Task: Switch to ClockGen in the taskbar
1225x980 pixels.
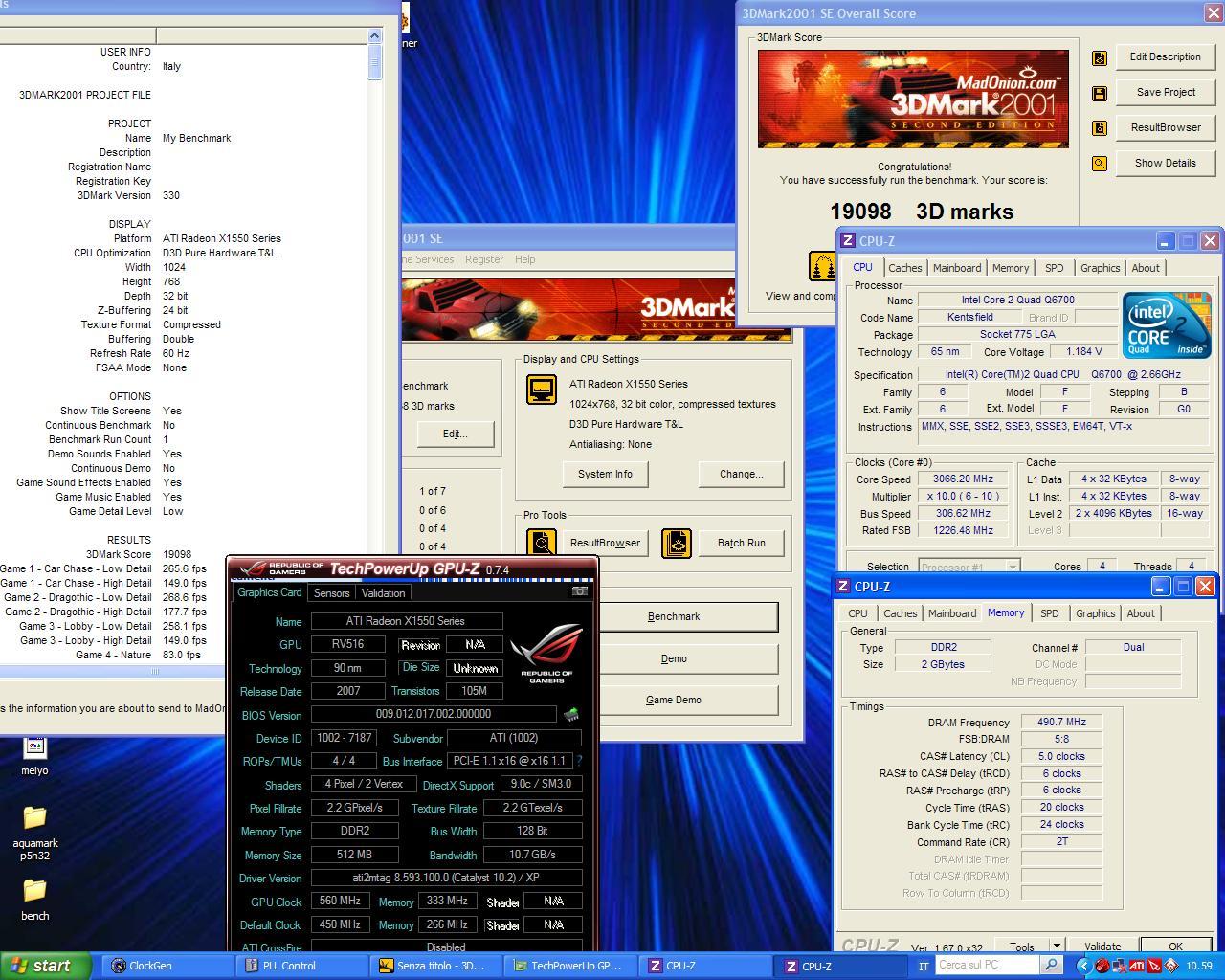Action: [169, 966]
